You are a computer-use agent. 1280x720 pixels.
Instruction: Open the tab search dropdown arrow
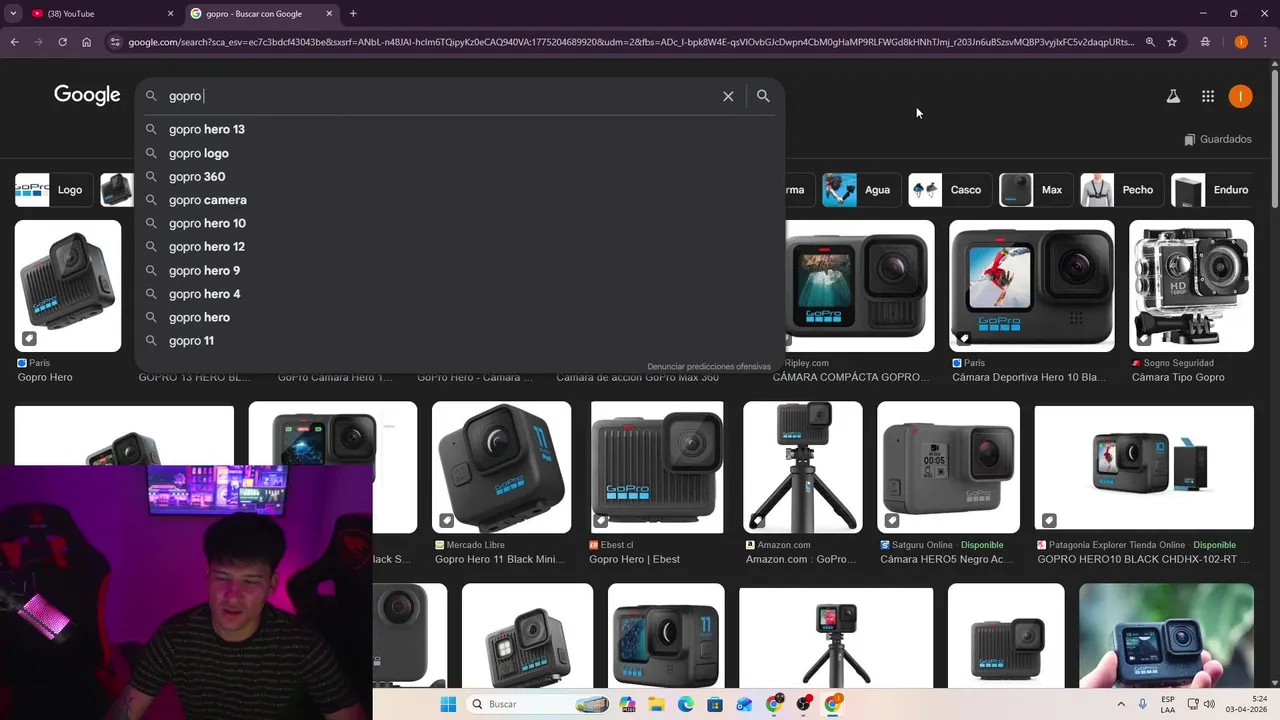tap(13, 13)
